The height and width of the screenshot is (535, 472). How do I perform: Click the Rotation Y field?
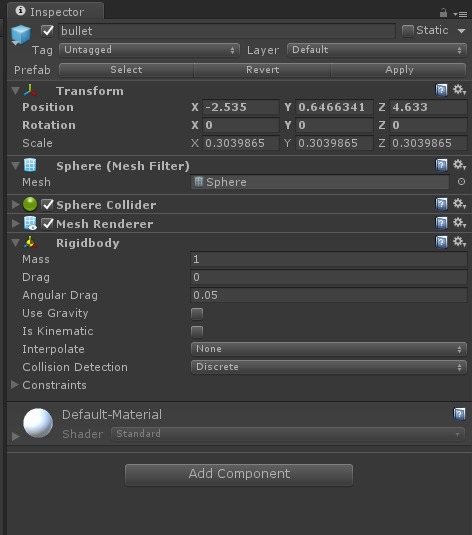pos(334,125)
